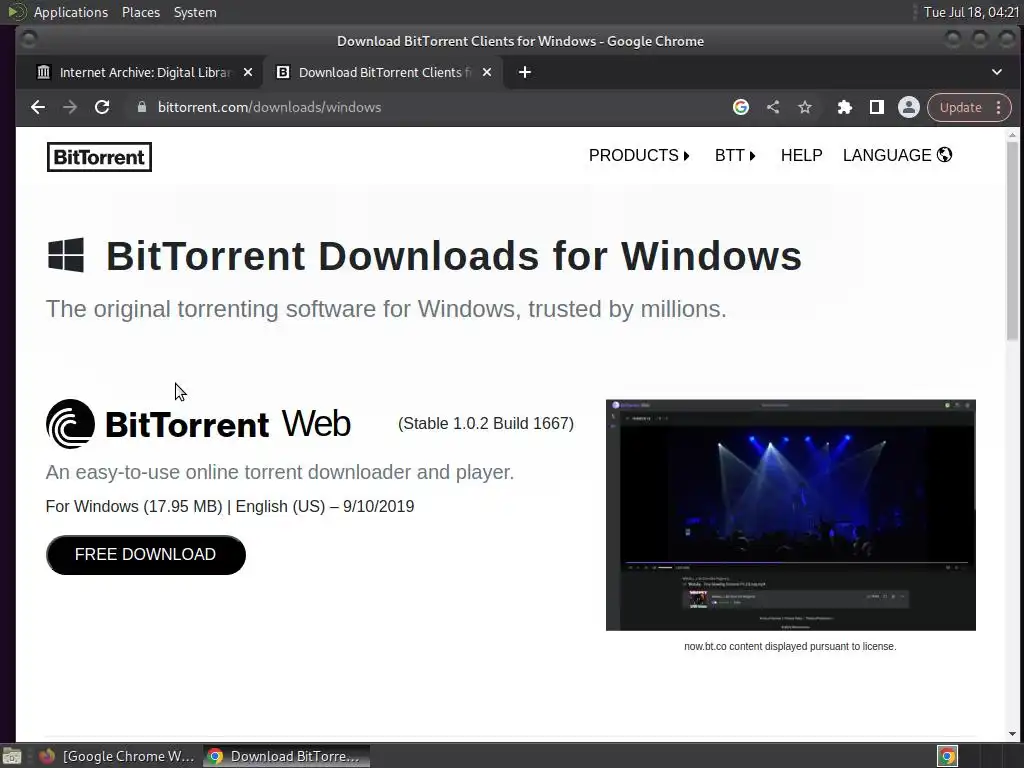Select Download BitTorre... taskbar window
1024x768 pixels.
click(x=286, y=756)
